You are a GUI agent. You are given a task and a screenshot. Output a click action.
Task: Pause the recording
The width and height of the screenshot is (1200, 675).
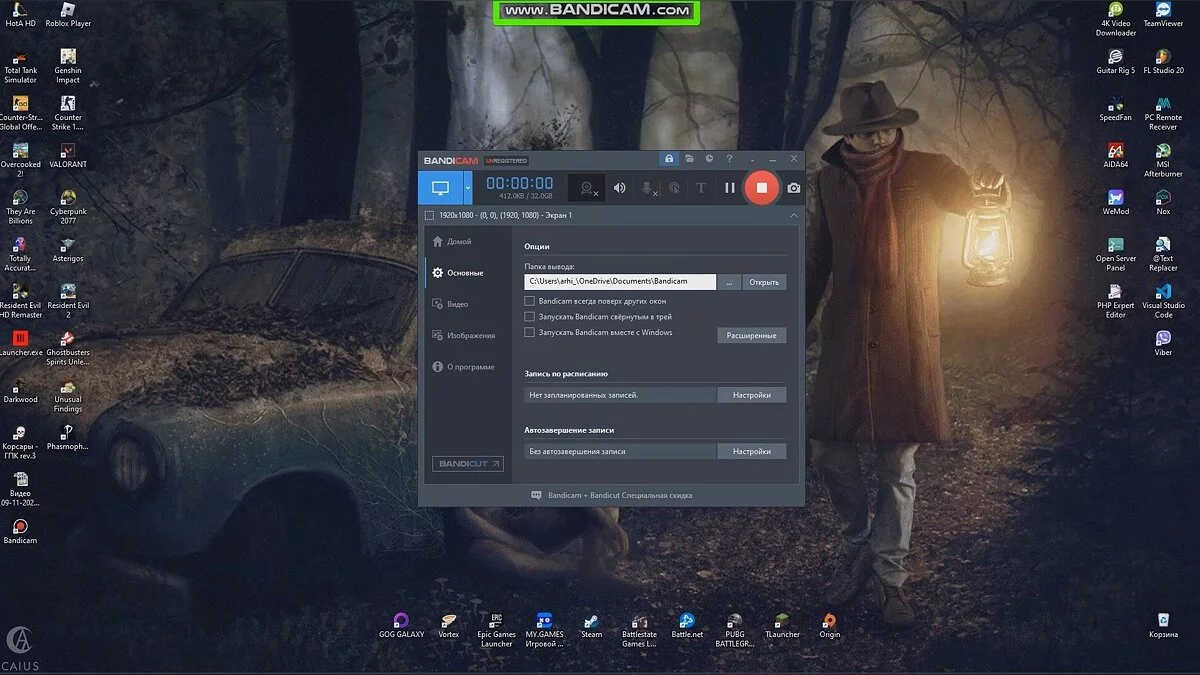pyautogui.click(x=730, y=187)
